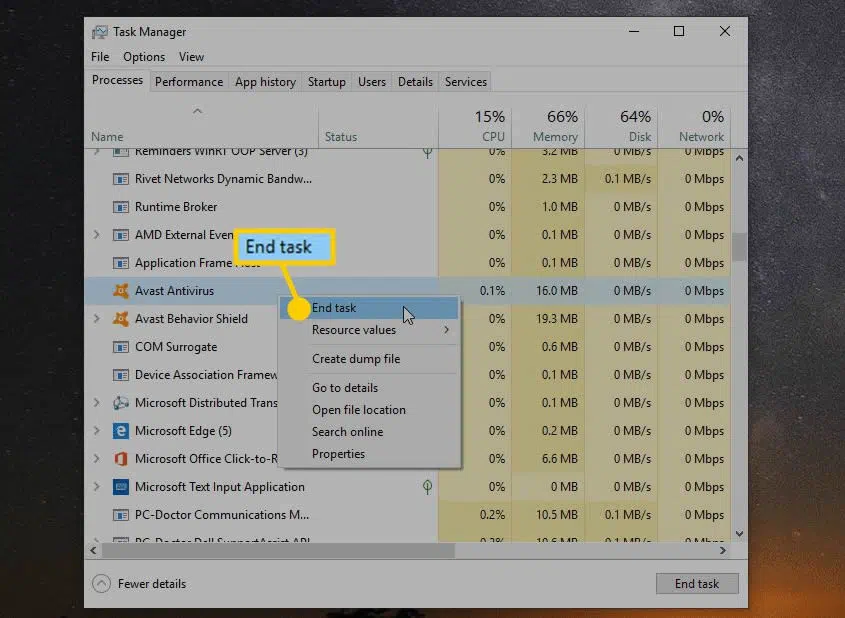Sort by the Memory column header
This screenshot has height=618, width=845.
click(x=548, y=127)
